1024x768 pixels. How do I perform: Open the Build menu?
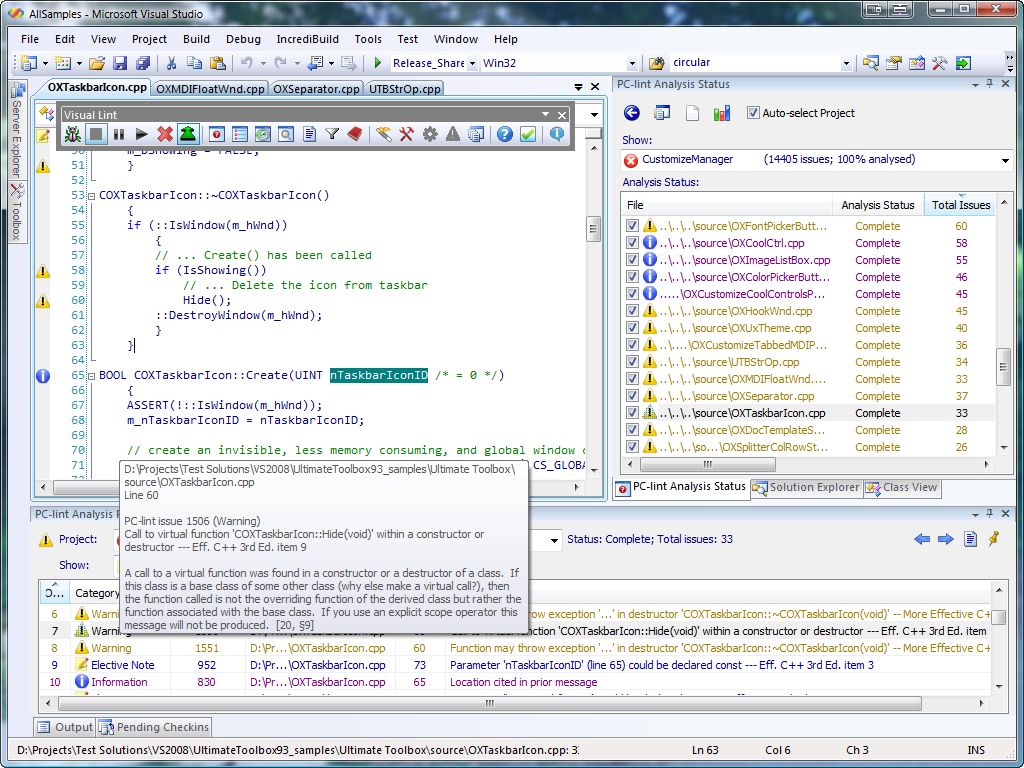tap(196, 39)
